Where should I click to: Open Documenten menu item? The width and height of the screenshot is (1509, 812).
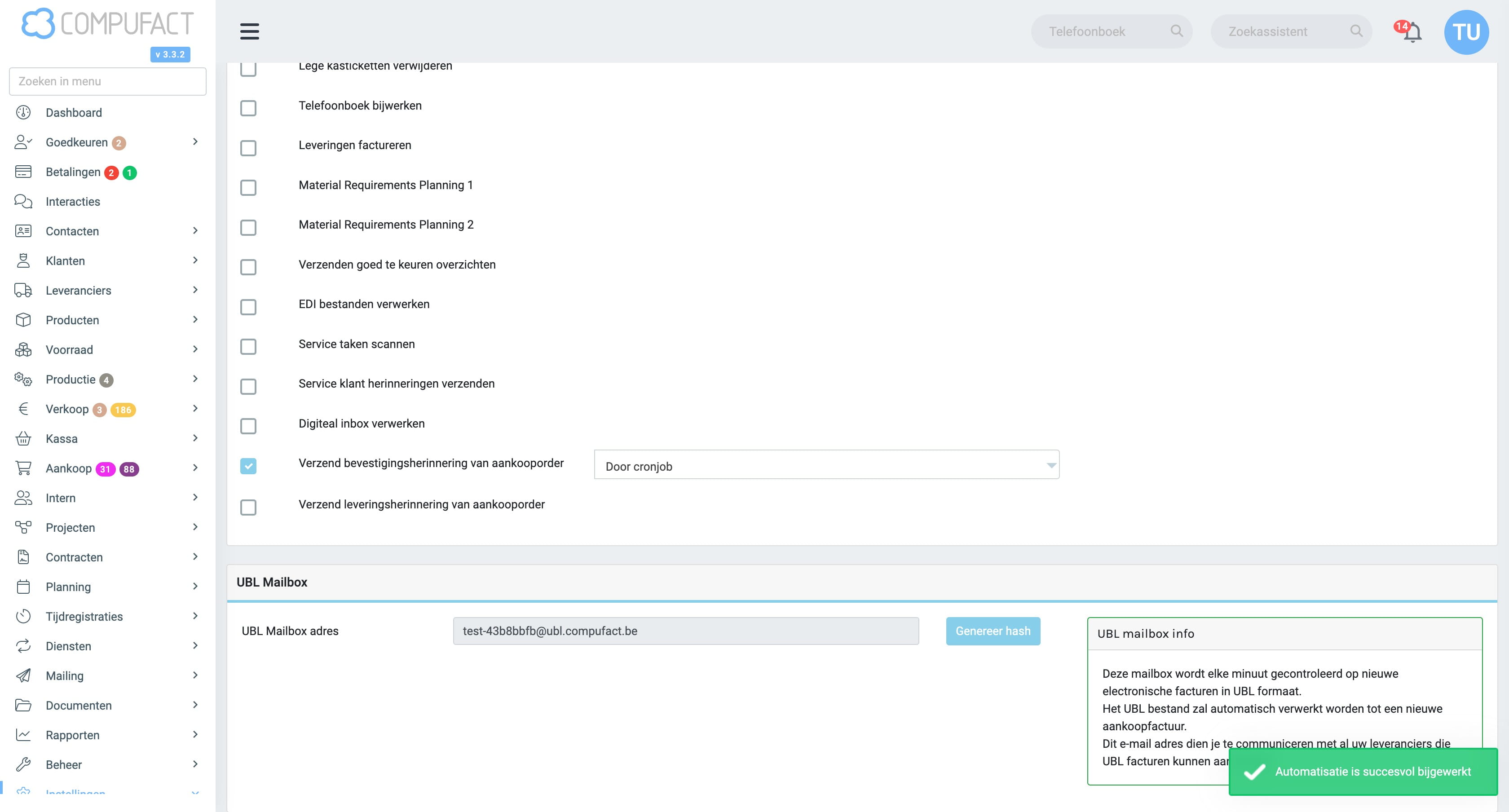click(x=108, y=706)
